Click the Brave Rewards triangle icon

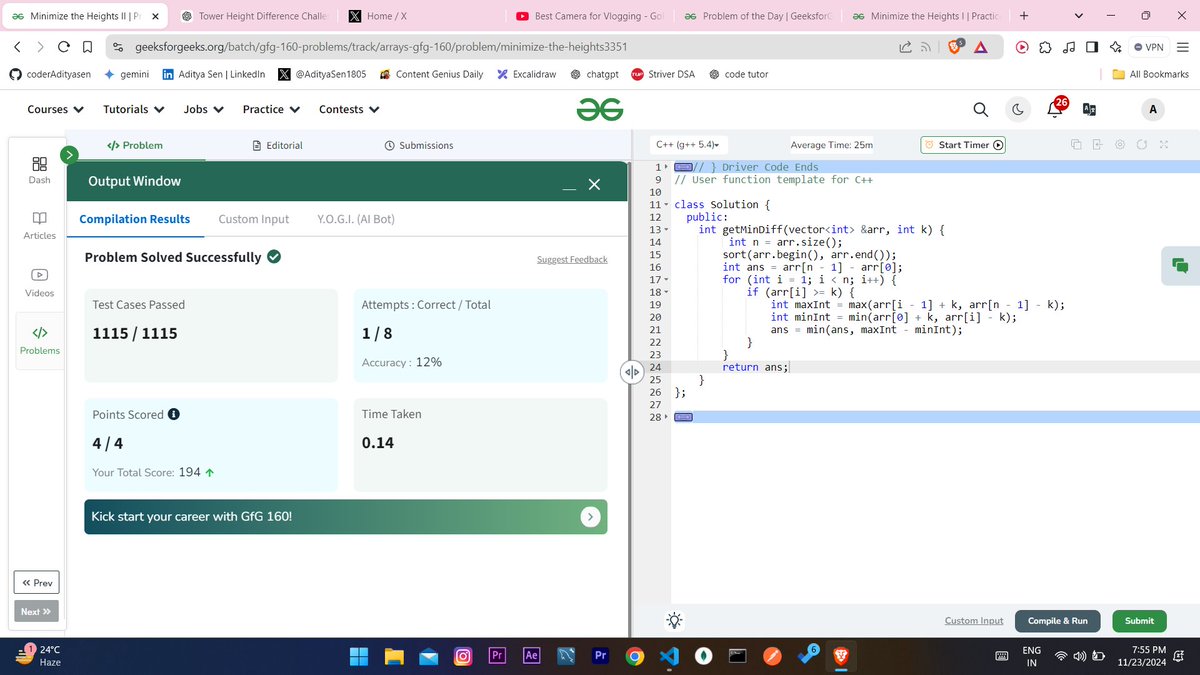[x=982, y=47]
